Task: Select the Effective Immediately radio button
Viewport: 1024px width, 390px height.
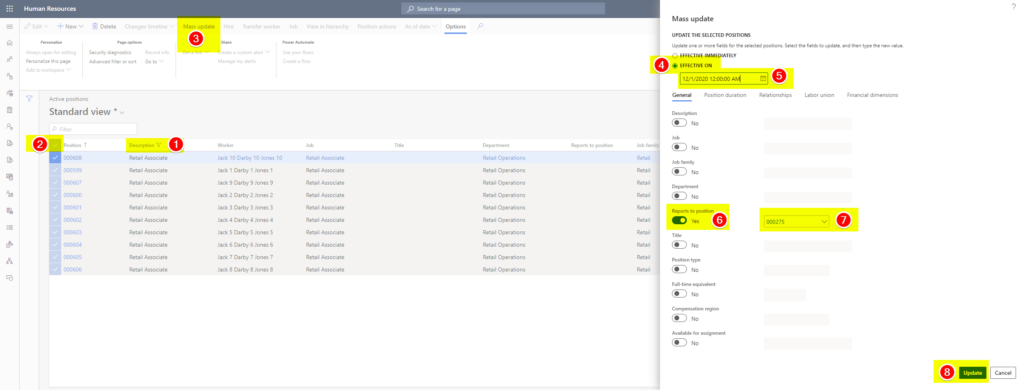Action: point(675,56)
